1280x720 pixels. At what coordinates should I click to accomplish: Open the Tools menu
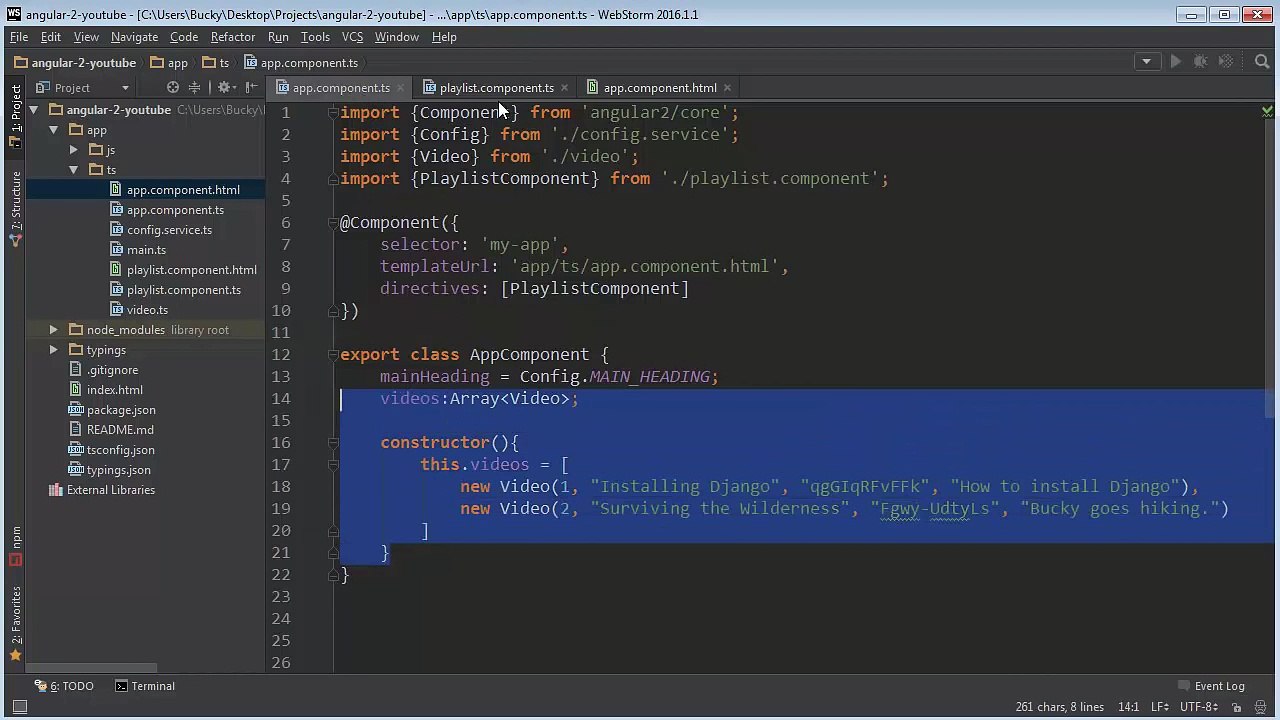[x=315, y=37]
